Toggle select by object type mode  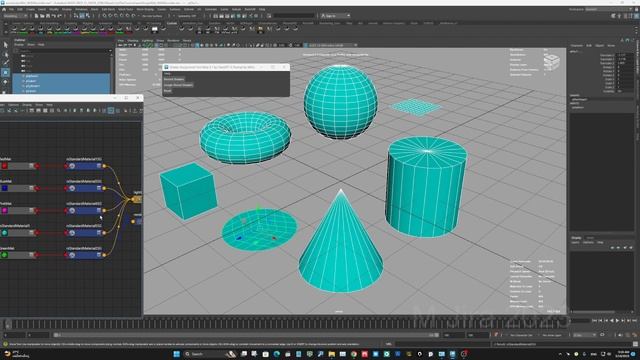[82, 16]
